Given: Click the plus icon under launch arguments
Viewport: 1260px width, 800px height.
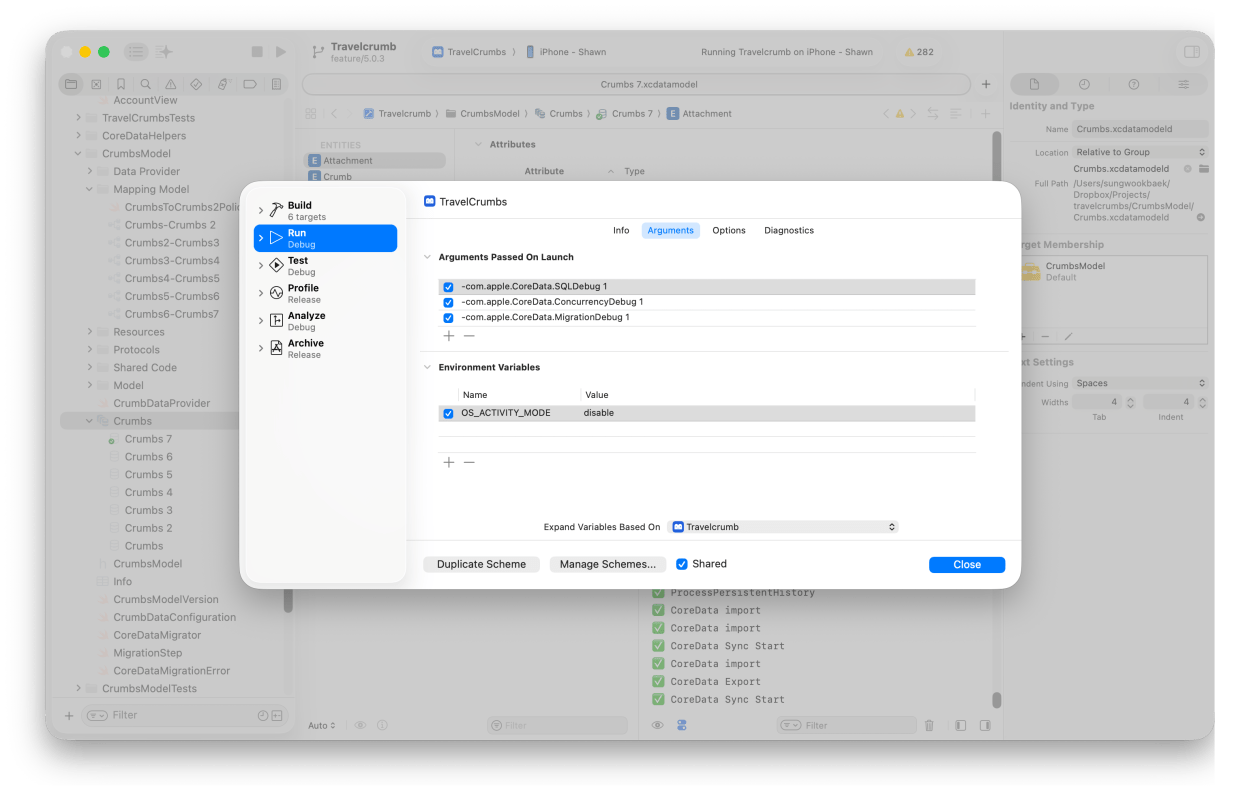Looking at the screenshot, I should pyautogui.click(x=449, y=336).
